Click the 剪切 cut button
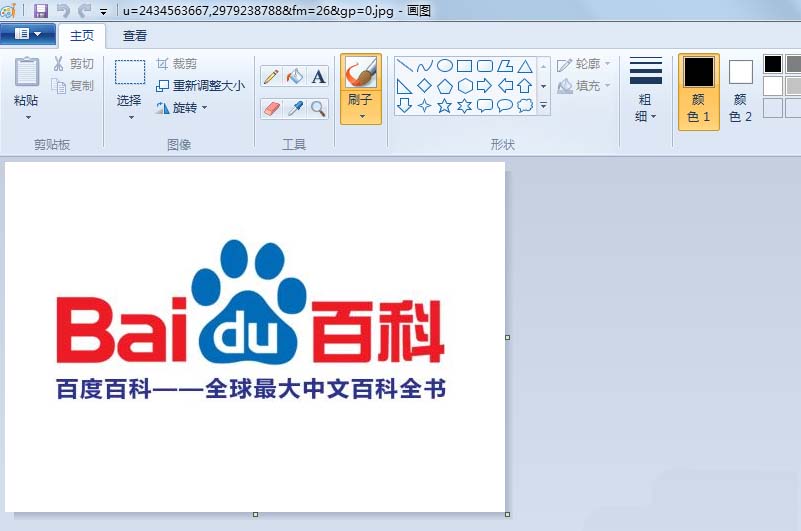Viewport: 801px width, 531px height. click(x=74, y=64)
